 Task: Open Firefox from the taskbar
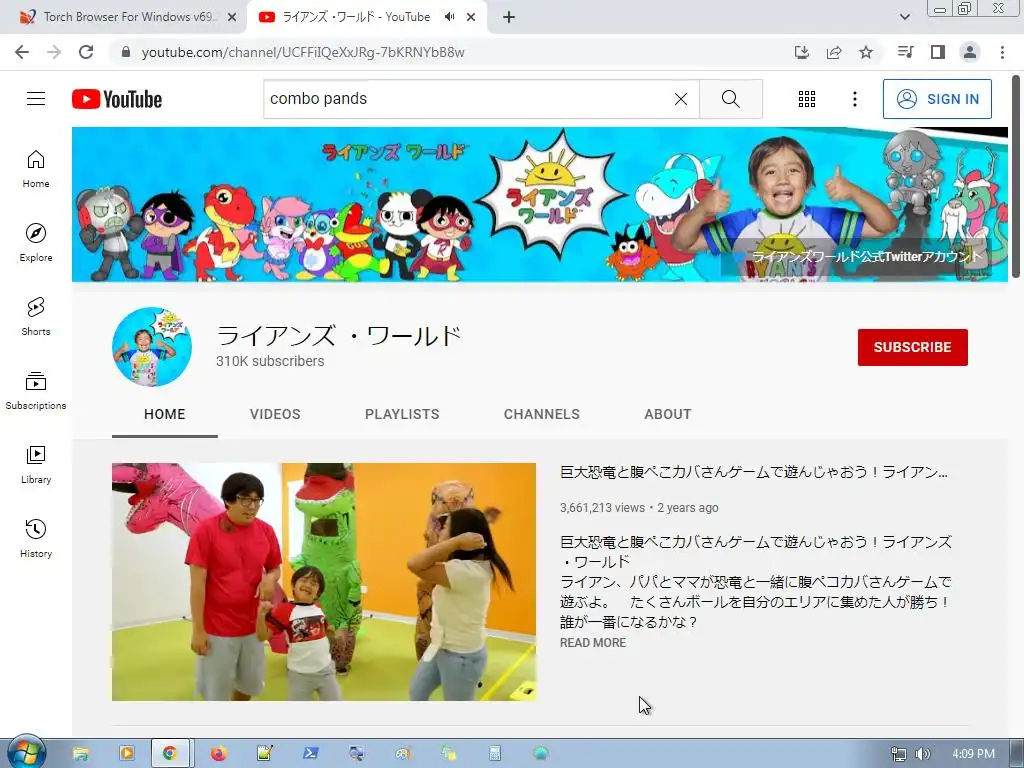coord(218,754)
